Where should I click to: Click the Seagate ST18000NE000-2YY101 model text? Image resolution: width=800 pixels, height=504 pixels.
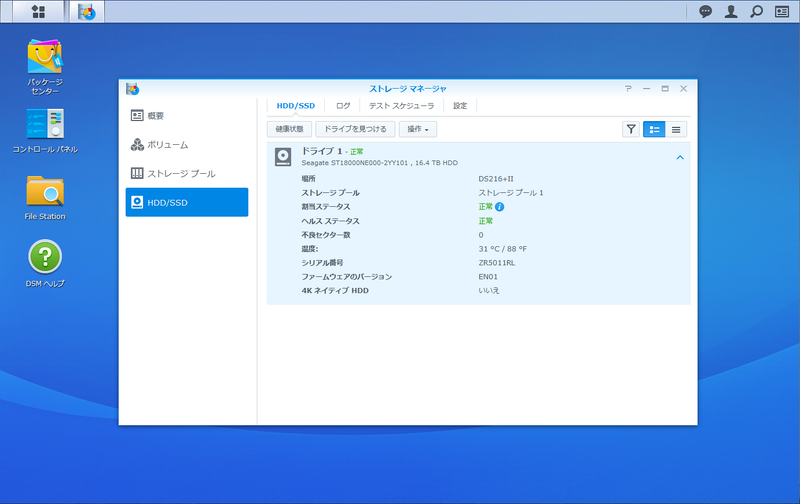tap(355, 163)
